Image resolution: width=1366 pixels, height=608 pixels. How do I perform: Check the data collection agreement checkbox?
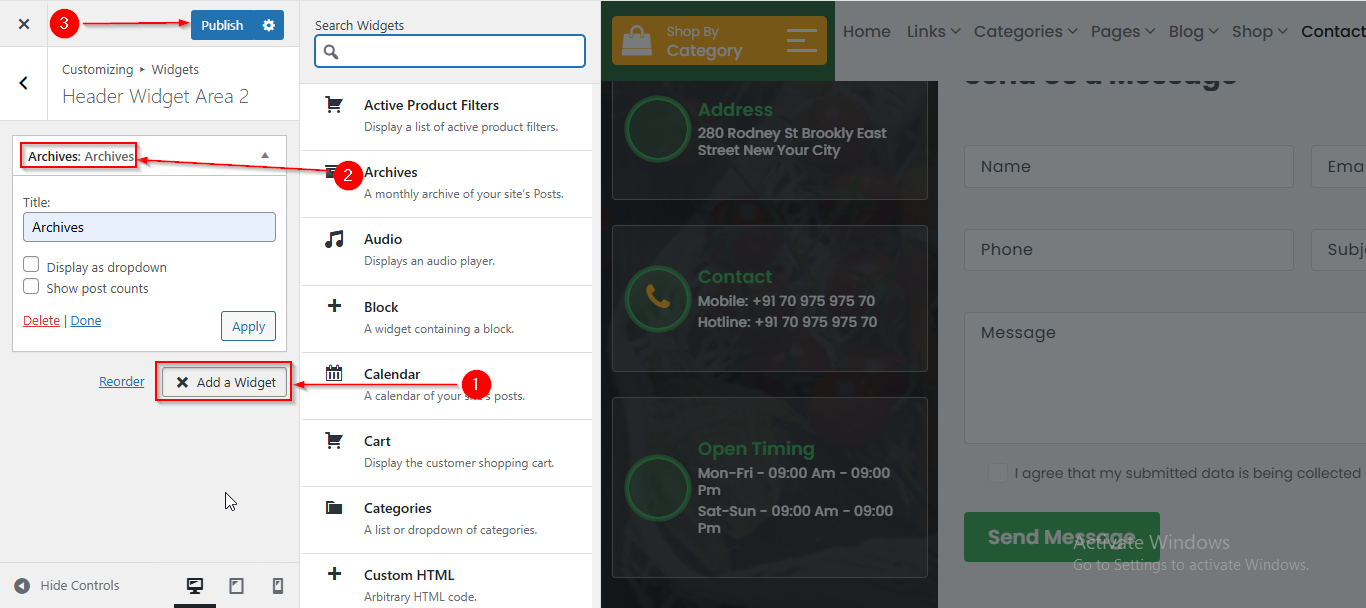tap(997, 473)
